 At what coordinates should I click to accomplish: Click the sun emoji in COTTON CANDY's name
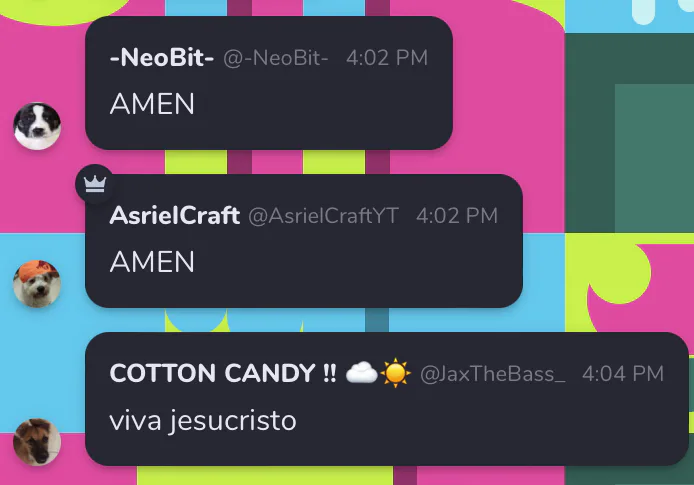[395, 373]
